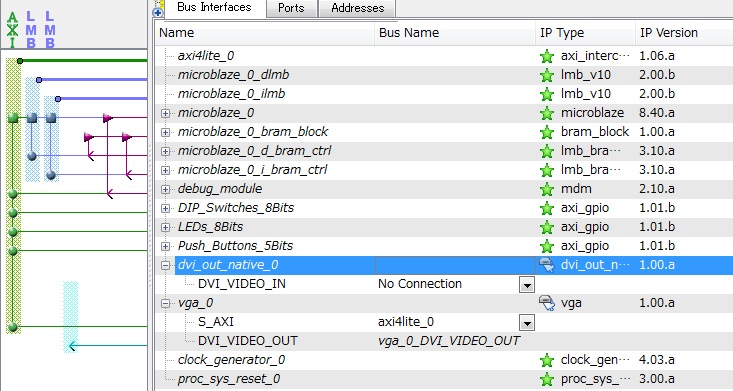Click star icon in microblaze_0_i_bram_ctrl row
Image resolution: width=733 pixels, height=391 pixels.
pyautogui.click(x=546, y=170)
